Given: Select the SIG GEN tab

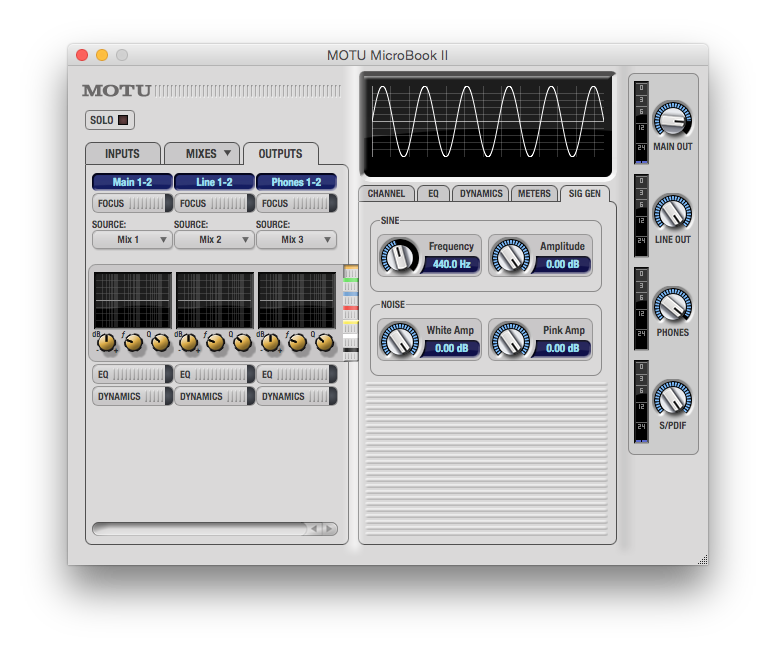Looking at the screenshot, I should 584,193.
